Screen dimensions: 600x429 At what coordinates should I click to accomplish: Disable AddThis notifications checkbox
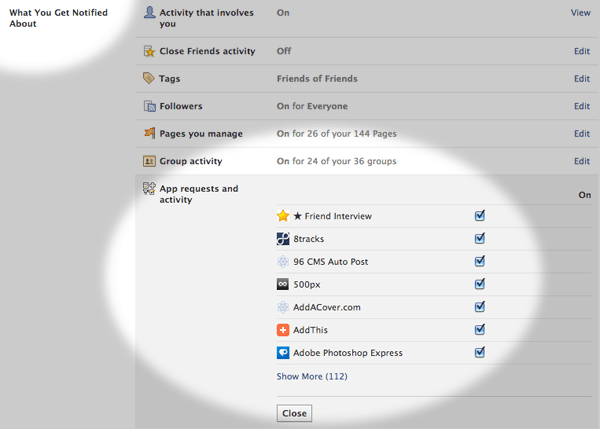(479, 329)
